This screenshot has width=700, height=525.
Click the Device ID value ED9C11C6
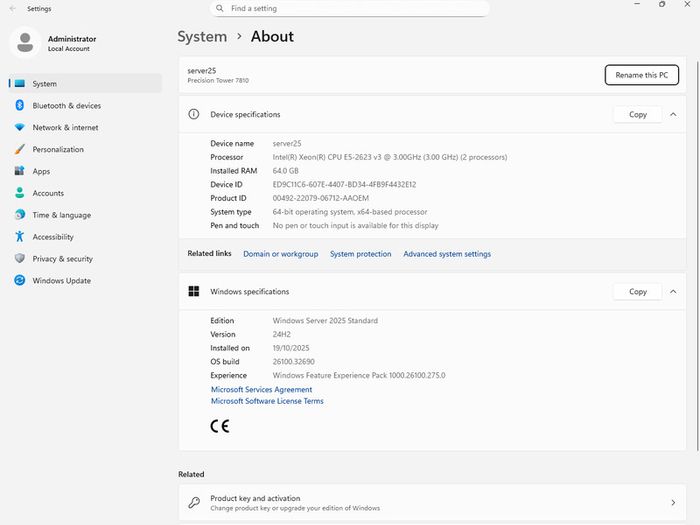[x=344, y=184]
